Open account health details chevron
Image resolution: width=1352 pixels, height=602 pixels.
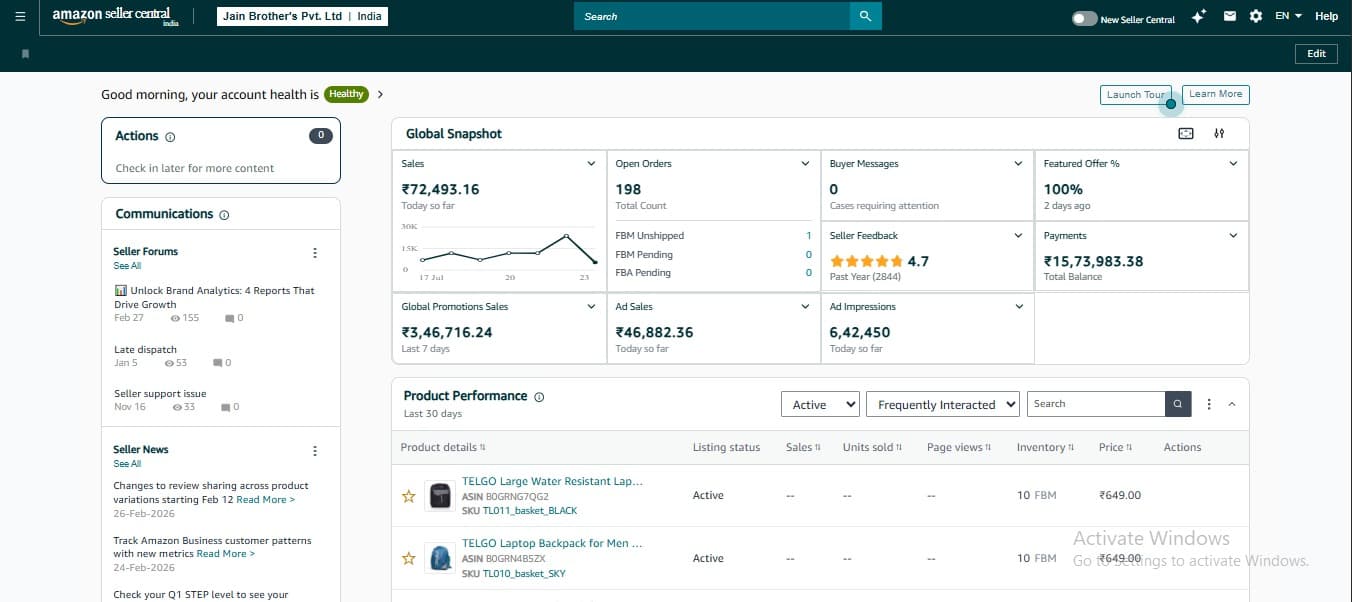tap(380, 95)
